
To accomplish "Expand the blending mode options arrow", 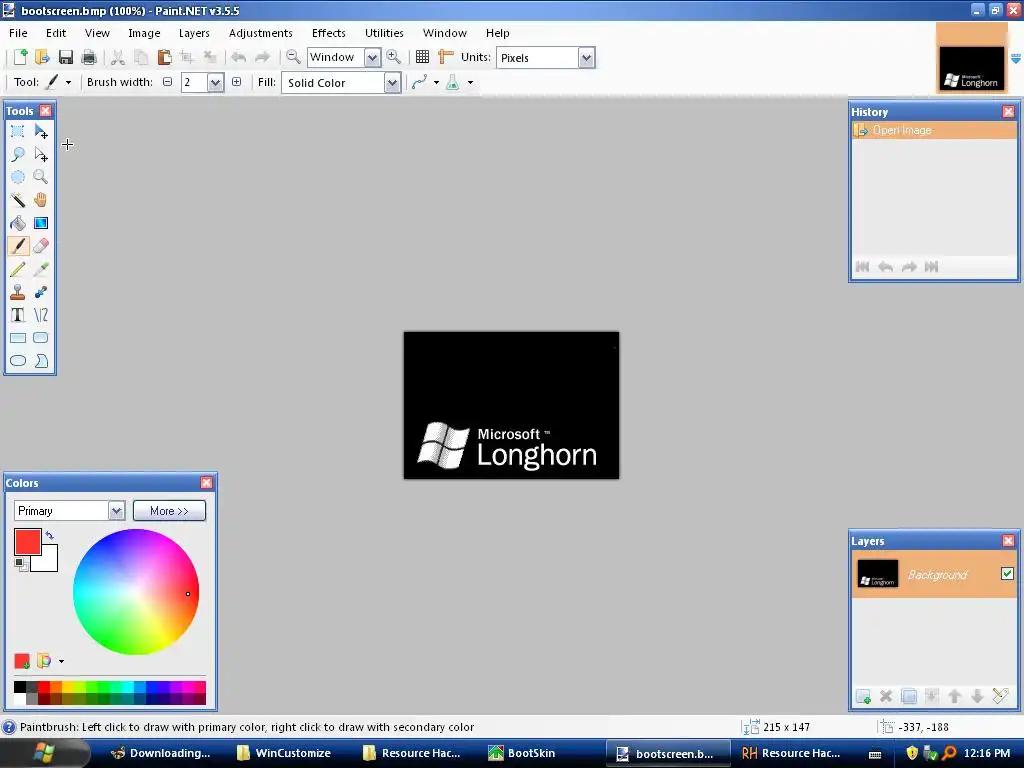I will (470, 82).
